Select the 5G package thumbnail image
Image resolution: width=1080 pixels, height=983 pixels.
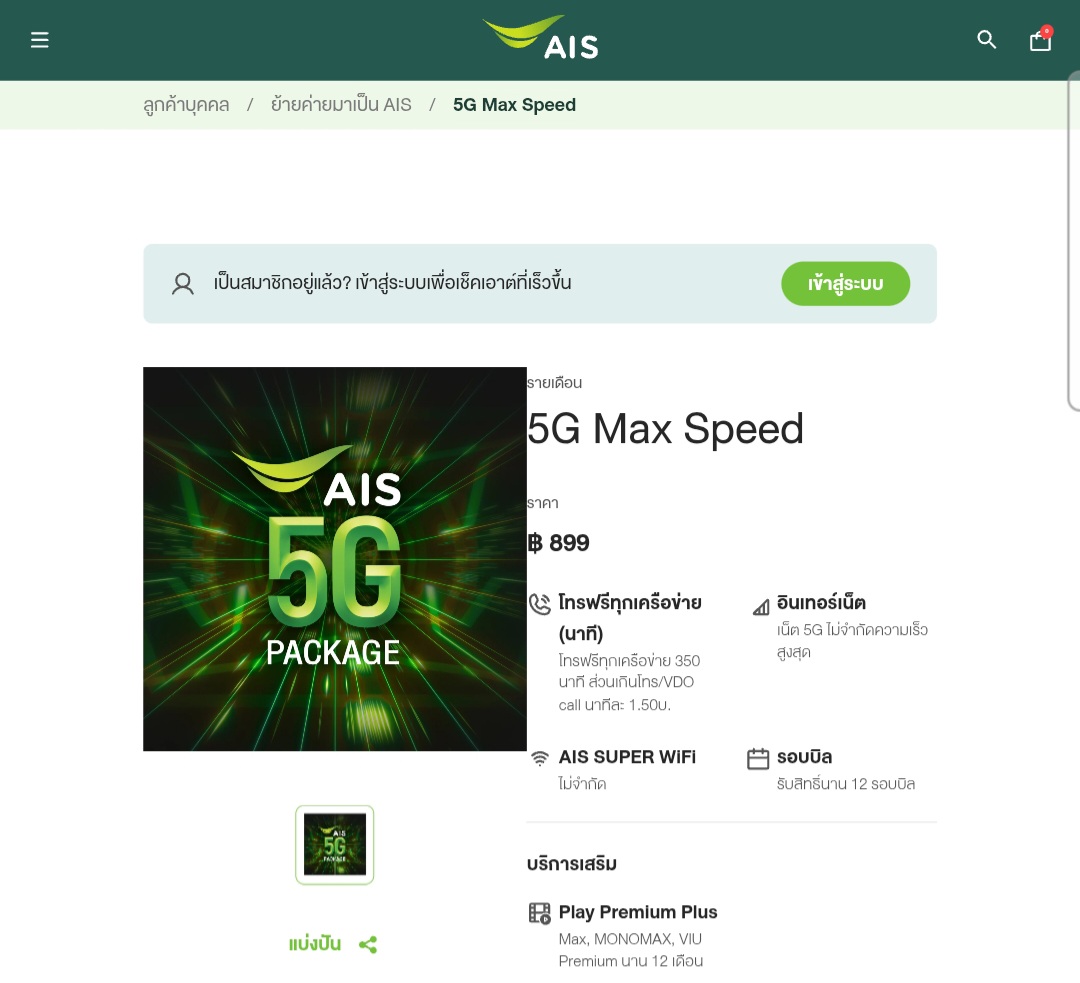(x=335, y=845)
